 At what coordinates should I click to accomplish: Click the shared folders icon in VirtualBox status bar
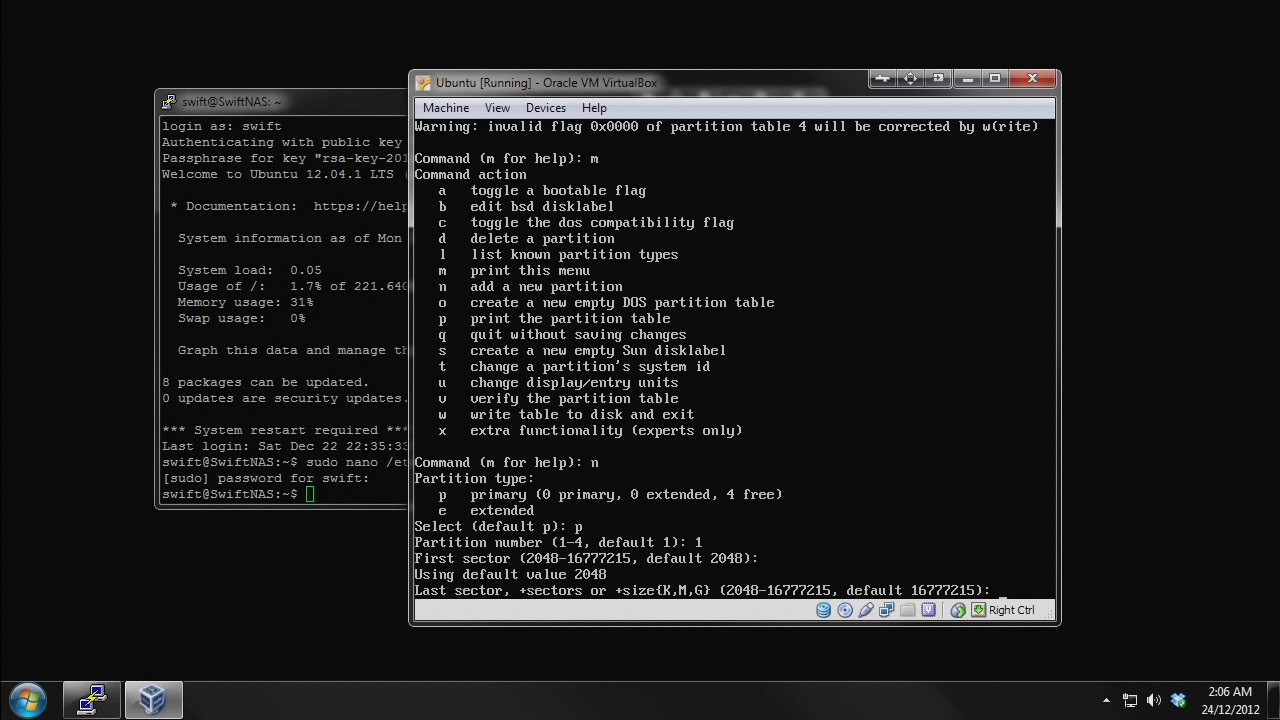[x=907, y=610]
